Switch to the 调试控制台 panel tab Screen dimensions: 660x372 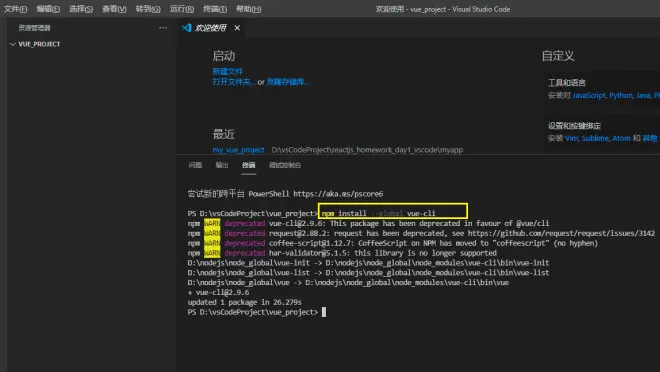pos(285,165)
